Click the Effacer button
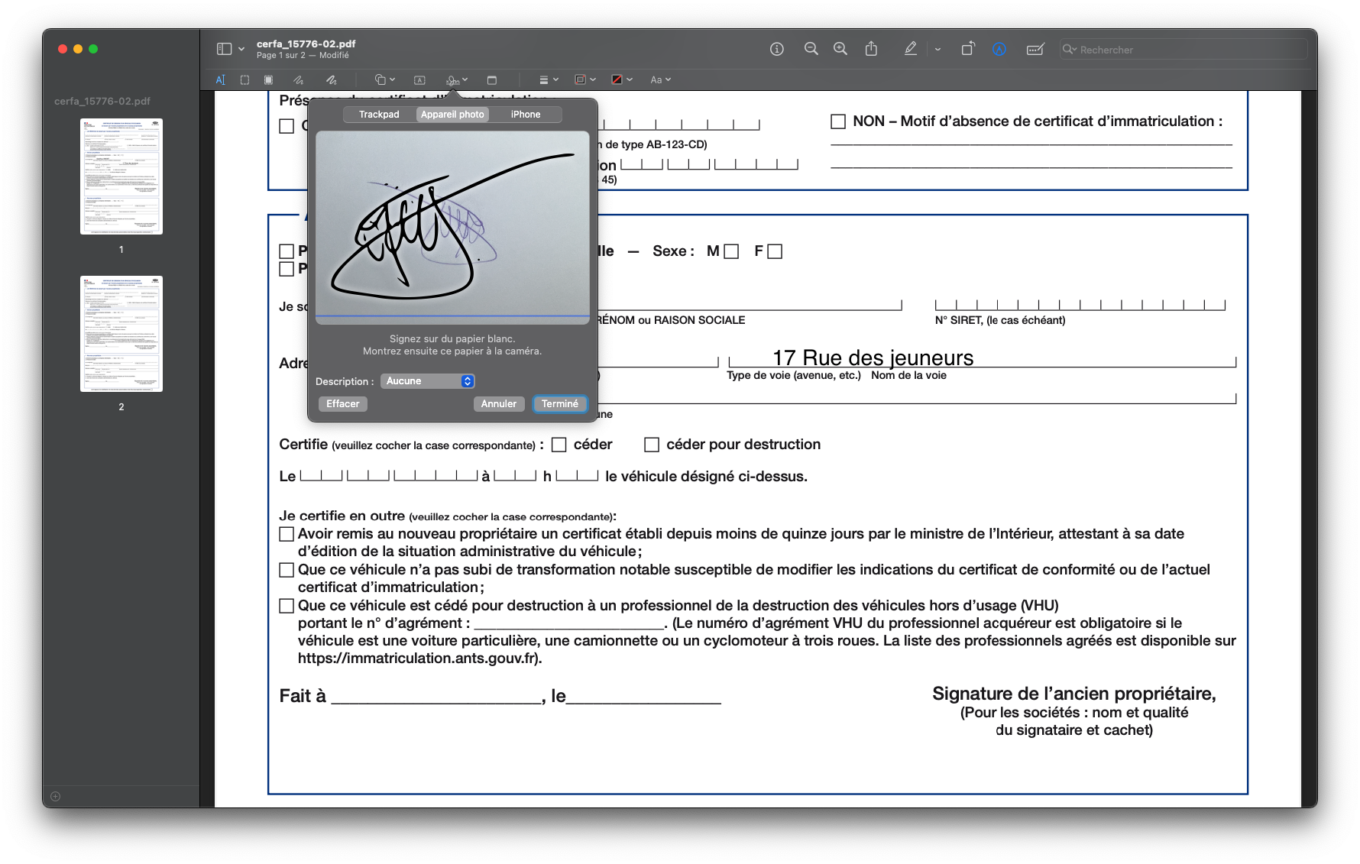 coord(343,404)
